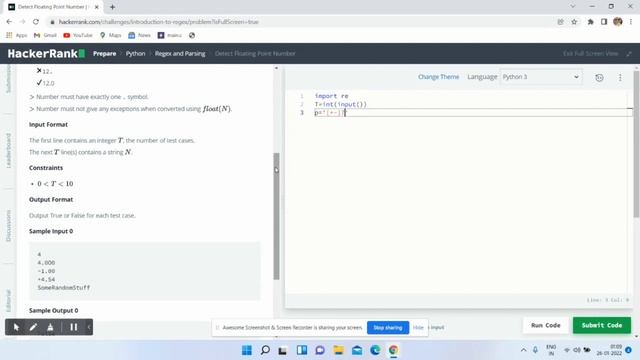
Task: Click the Input Format heading
Action: 48,124
